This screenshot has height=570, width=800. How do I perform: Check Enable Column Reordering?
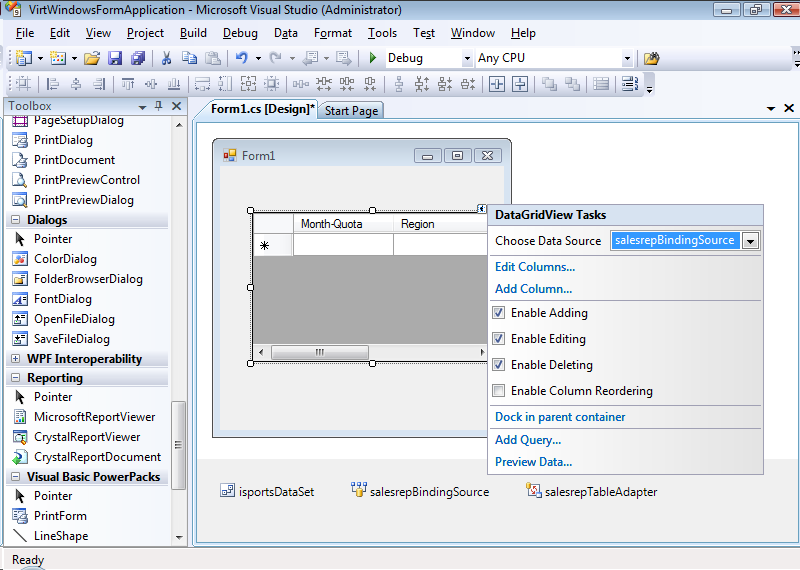pyautogui.click(x=499, y=391)
